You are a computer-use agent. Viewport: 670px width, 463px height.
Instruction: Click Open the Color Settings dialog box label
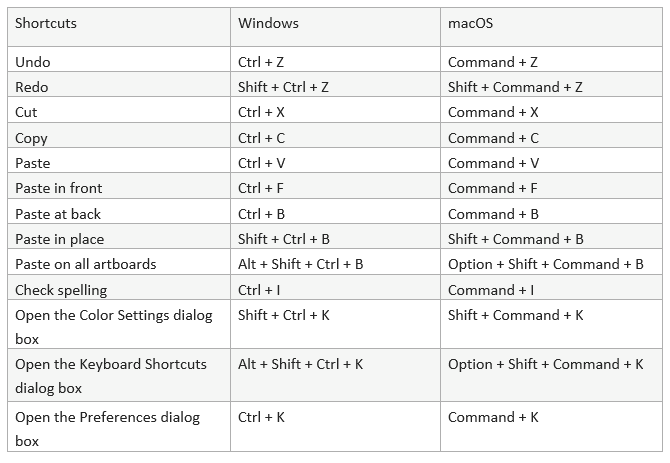114,327
